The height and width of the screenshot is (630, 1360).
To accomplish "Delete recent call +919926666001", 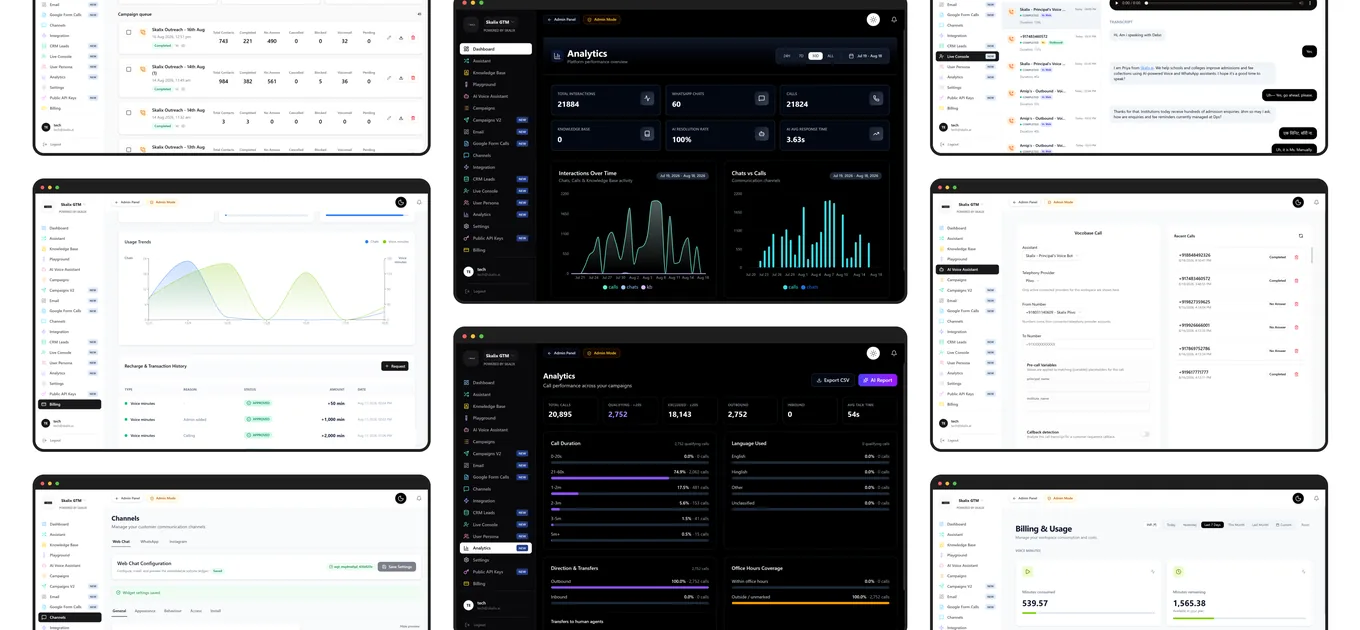I will (1297, 327).
